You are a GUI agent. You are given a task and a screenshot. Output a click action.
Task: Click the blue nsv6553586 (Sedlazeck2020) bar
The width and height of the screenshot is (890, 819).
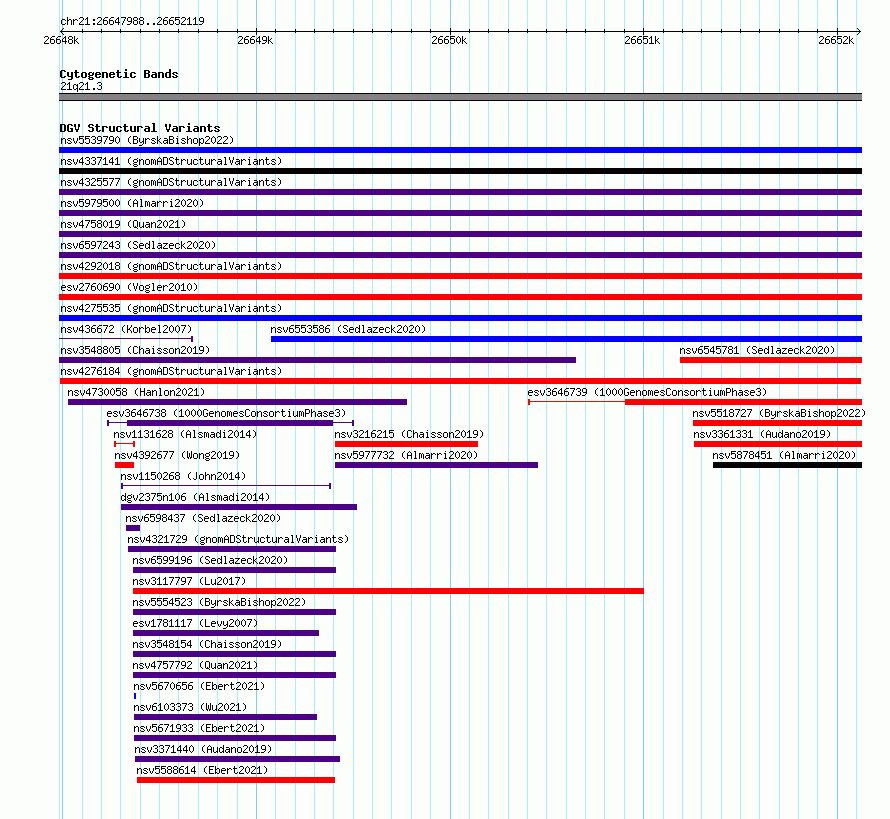pos(566,339)
